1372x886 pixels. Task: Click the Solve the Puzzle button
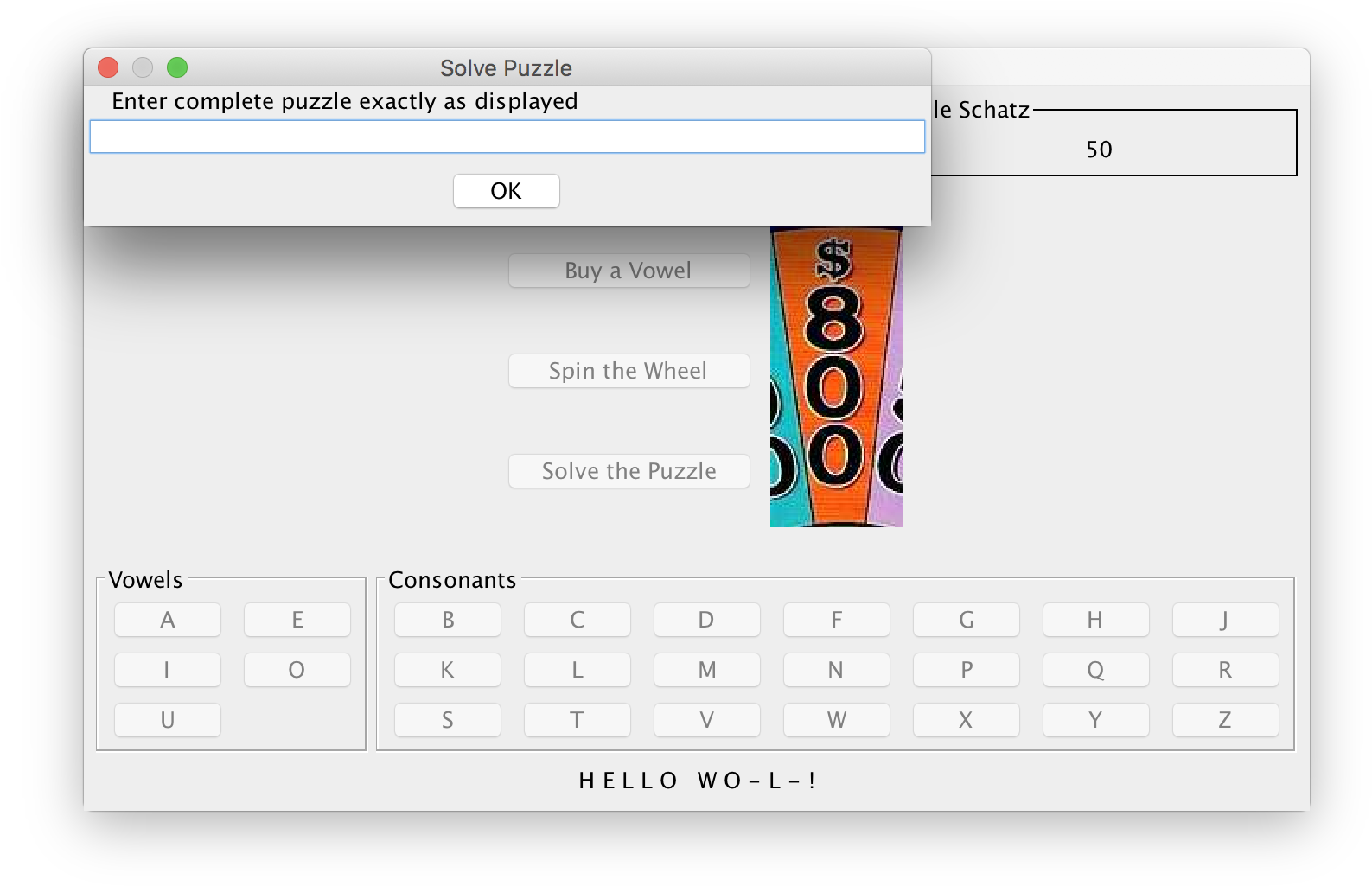[629, 471]
